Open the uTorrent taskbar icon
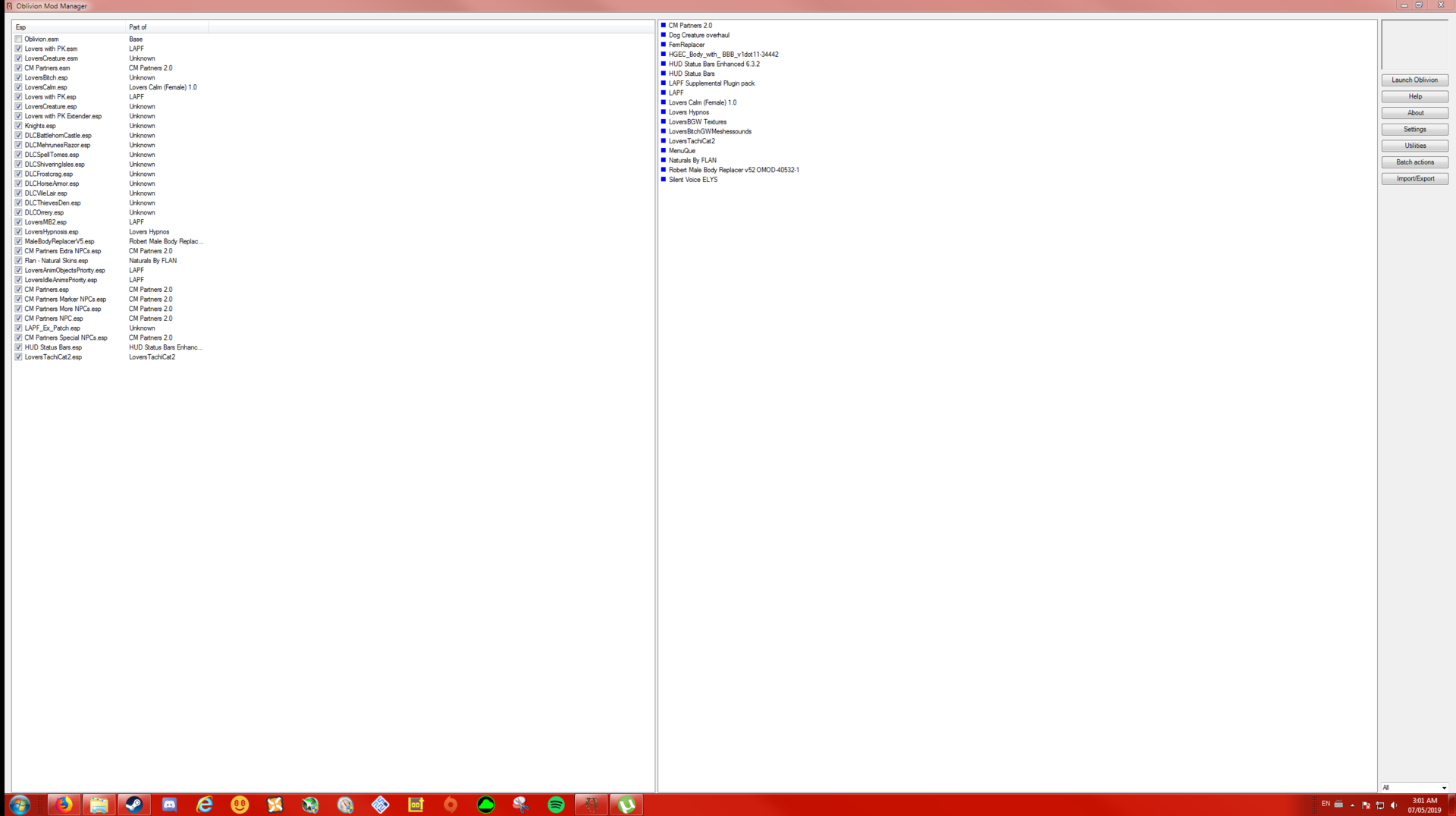The height and width of the screenshot is (816, 1456). pyautogui.click(x=626, y=805)
